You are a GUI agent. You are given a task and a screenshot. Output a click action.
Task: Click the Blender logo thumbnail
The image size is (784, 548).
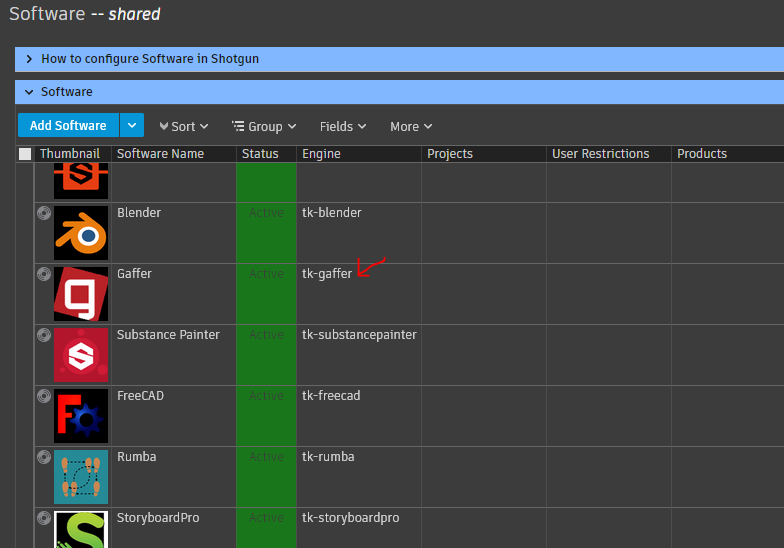[81, 233]
